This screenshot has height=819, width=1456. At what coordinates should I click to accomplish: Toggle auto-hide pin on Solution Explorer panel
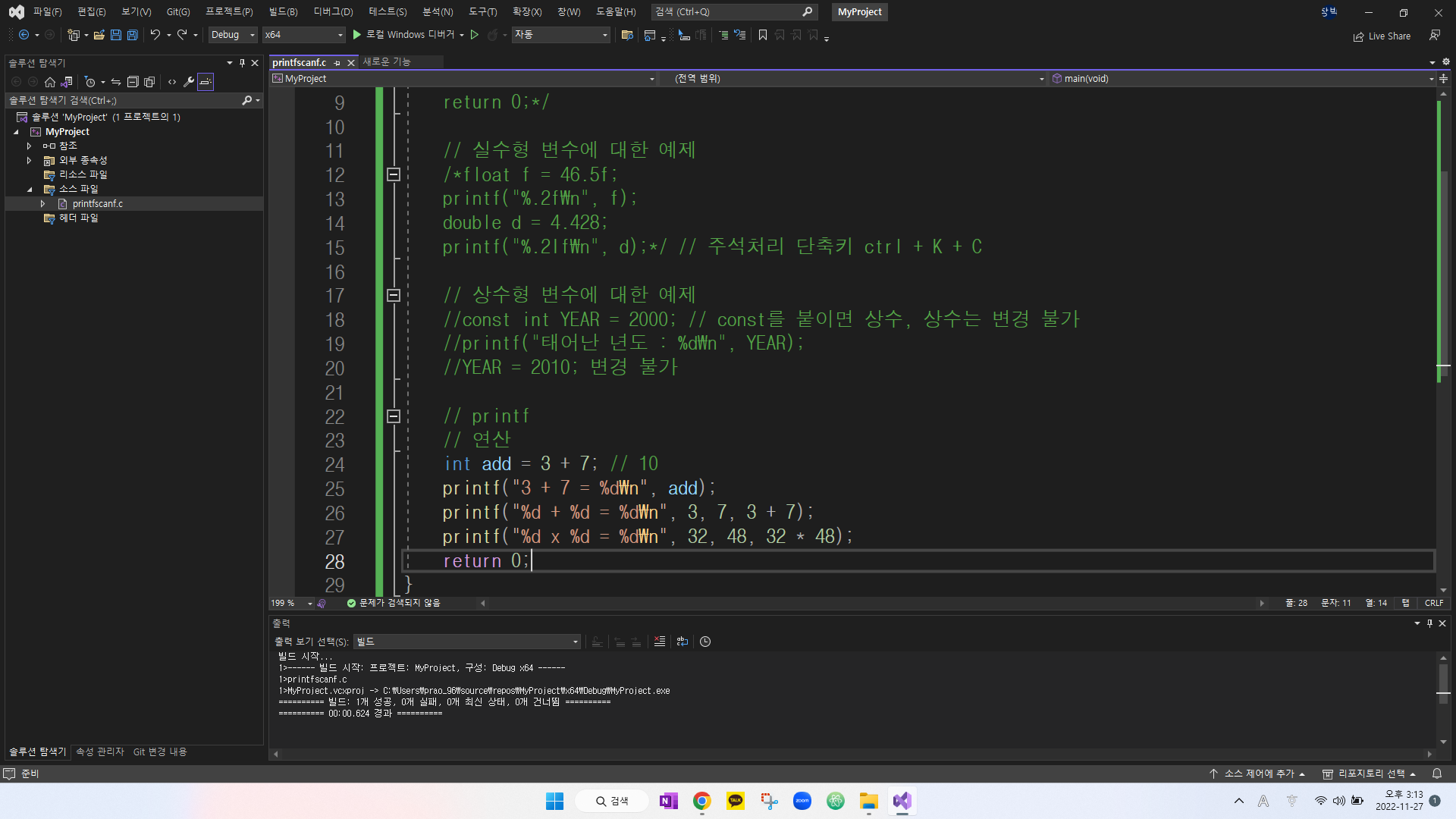[x=243, y=63]
